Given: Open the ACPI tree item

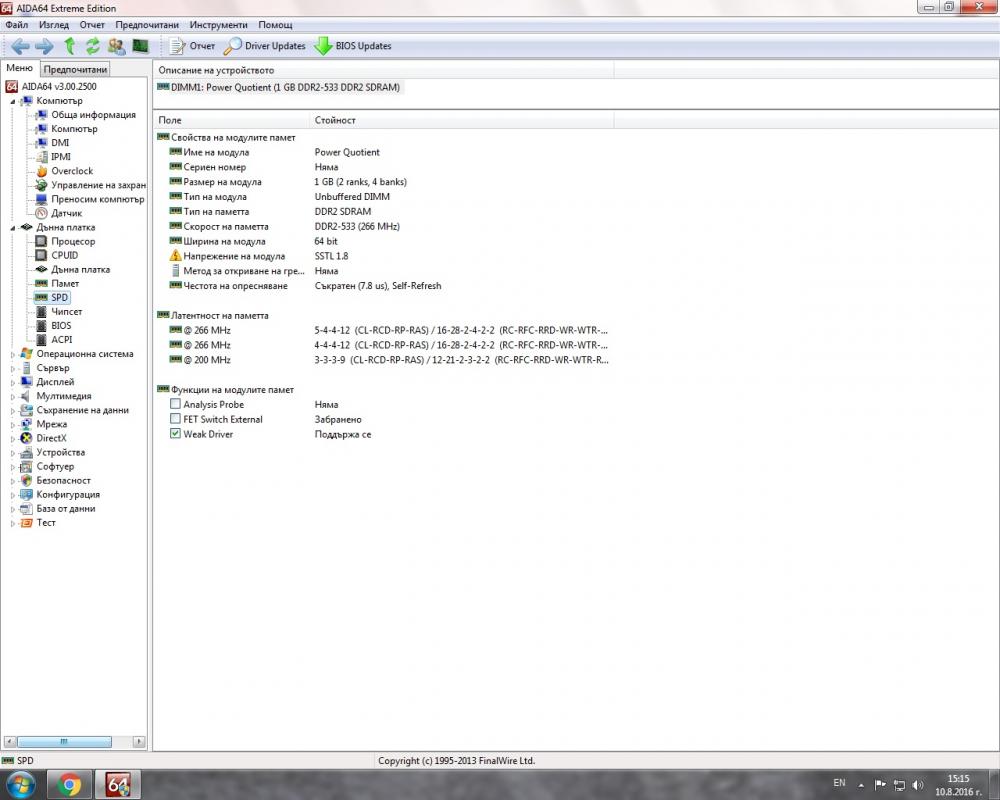Looking at the screenshot, I should pos(61,339).
